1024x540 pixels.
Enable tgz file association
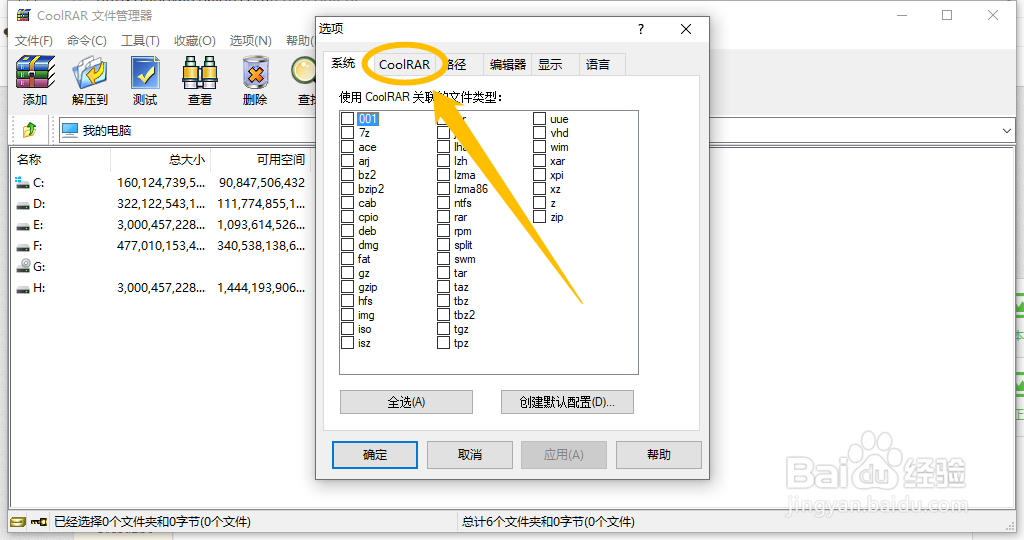[x=443, y=329]
